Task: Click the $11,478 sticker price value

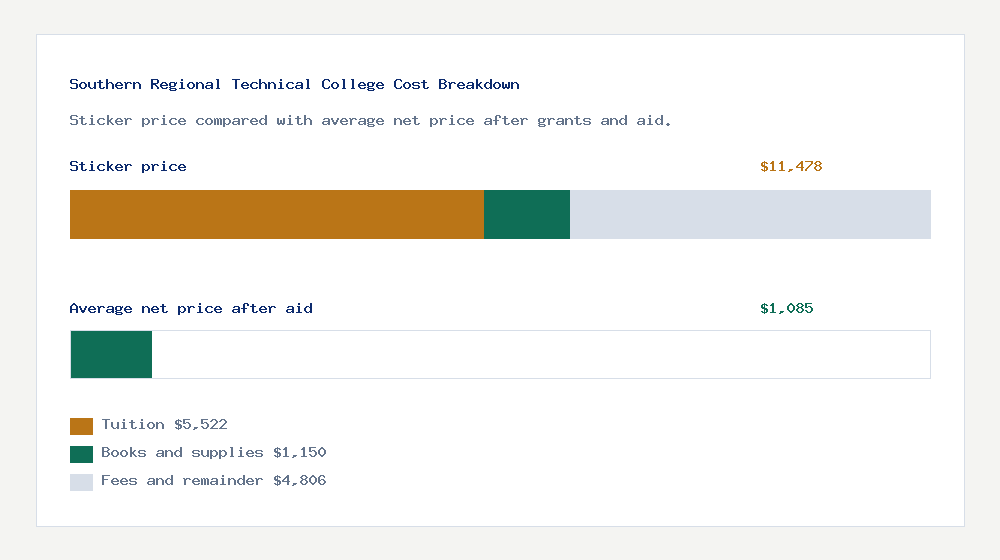Action: tap(791, 166)
